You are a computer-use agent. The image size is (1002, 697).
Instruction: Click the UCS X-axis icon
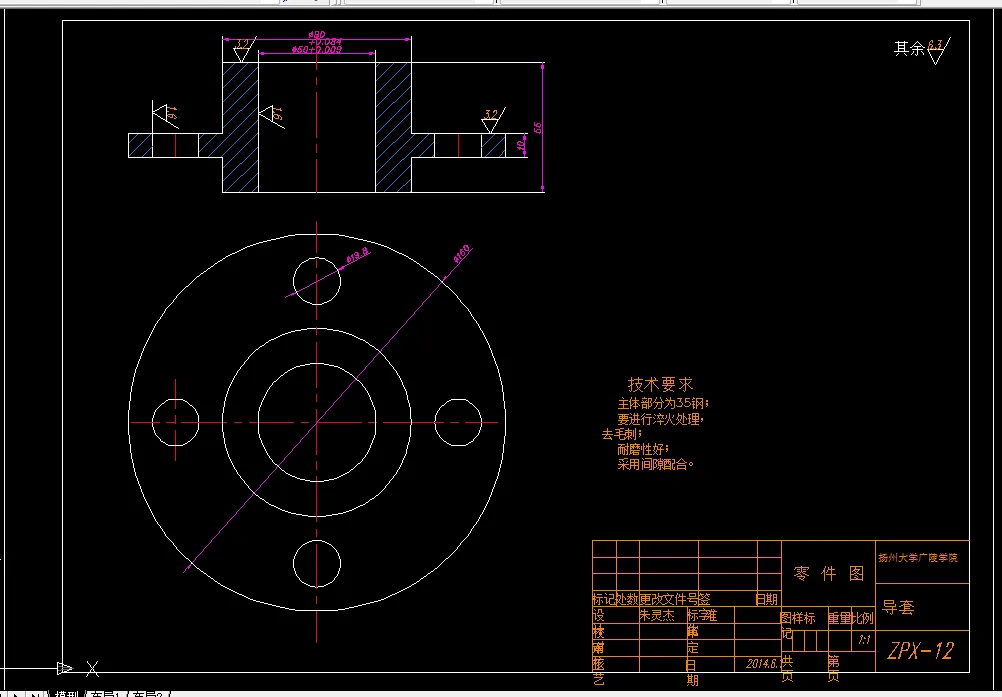93,669
